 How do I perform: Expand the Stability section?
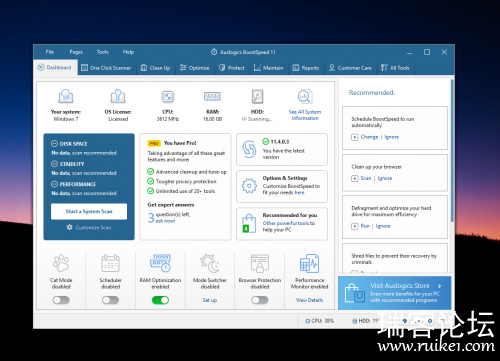pos(54,164)
